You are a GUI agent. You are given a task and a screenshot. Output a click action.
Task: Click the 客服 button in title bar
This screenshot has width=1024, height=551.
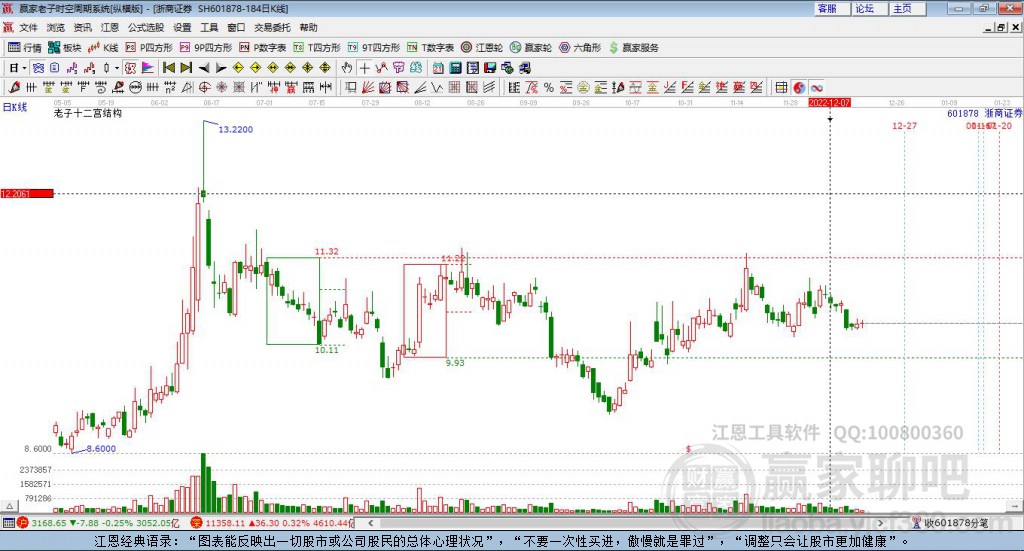click(831, 8)
